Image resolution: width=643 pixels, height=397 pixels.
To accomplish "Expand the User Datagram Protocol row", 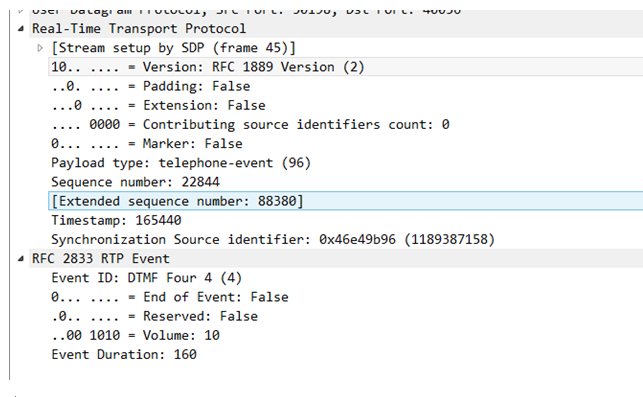I will (21, 11).
